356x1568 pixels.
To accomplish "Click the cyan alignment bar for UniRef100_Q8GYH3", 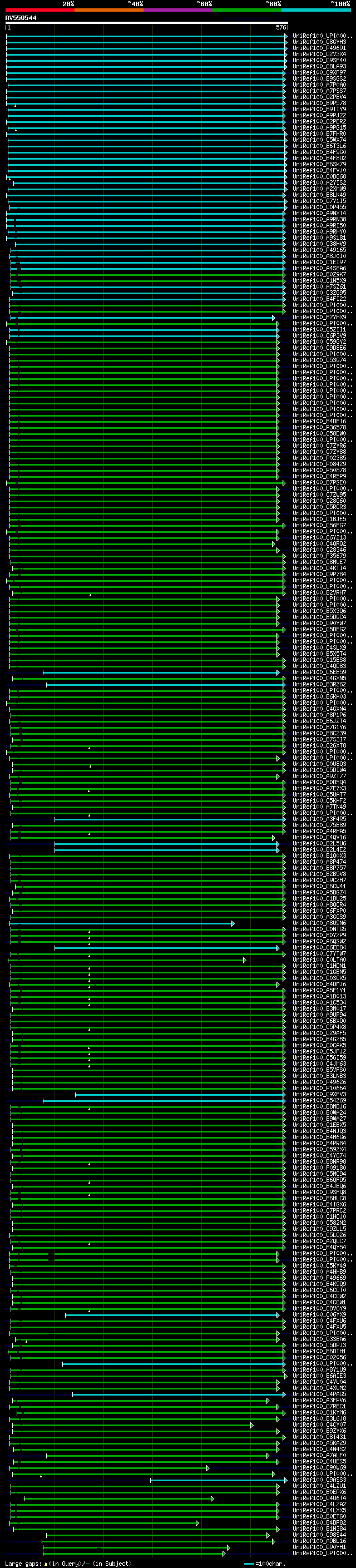I will coord(146,43).
